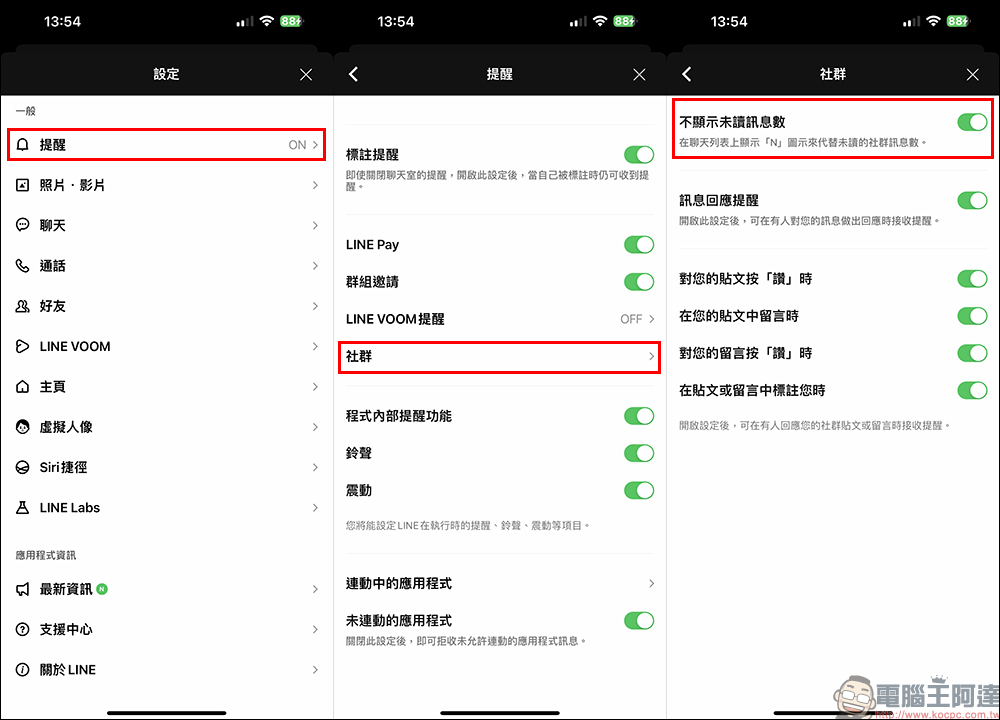Close the 社群 screen with X
The height and width of the screenshot is (720, 1000).
[973, 75]
